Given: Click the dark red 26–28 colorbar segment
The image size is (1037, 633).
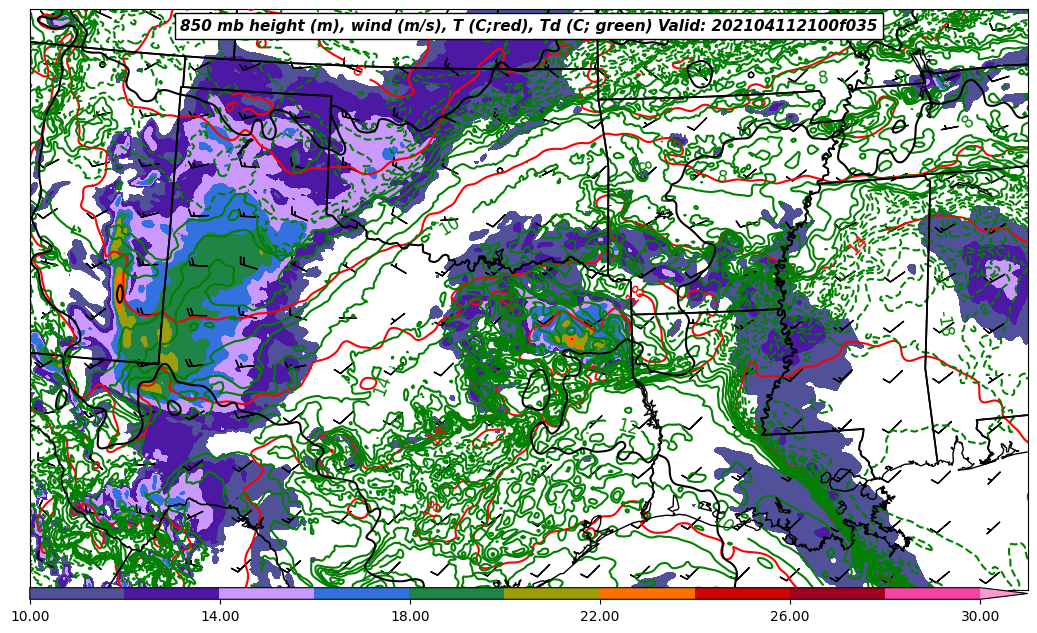Looking at the screenshot, I should [x=837, y=593].
